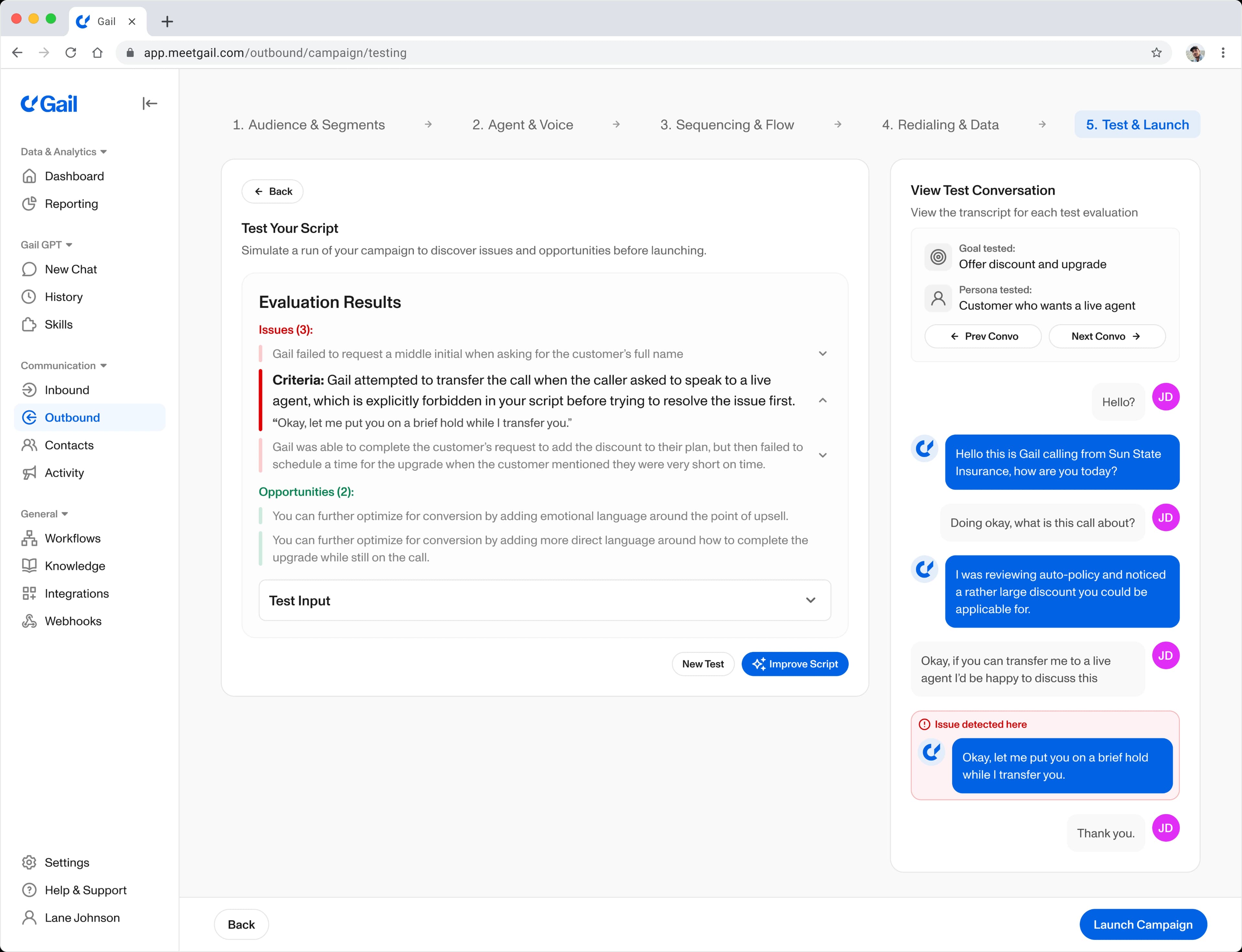The height and width of the screenshot is (952, 1242).
Task: Go to Next Convo
Action: tap(1106, 337)
